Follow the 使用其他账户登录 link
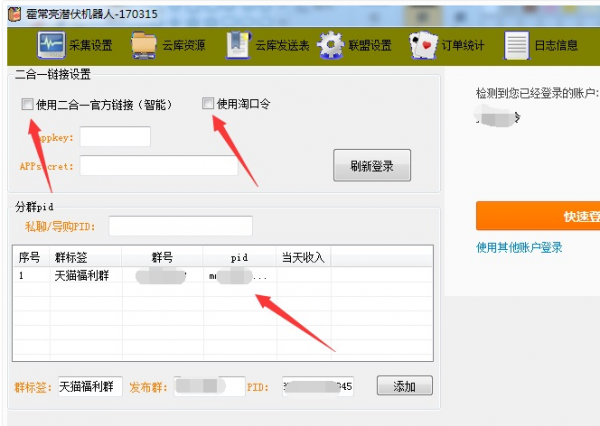The width and height of the screenshot is (600, 426). [519, 248]
